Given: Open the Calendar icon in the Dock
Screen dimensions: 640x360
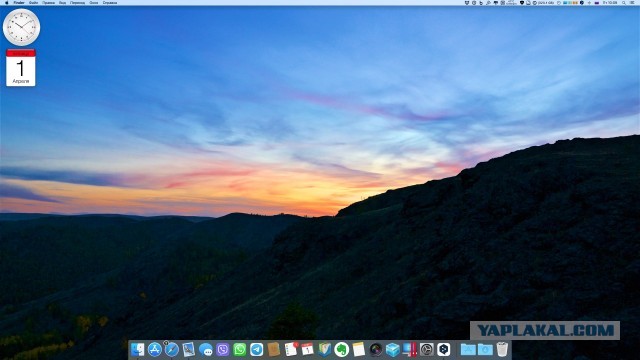Looking at the screenshot, I should 307,349.
